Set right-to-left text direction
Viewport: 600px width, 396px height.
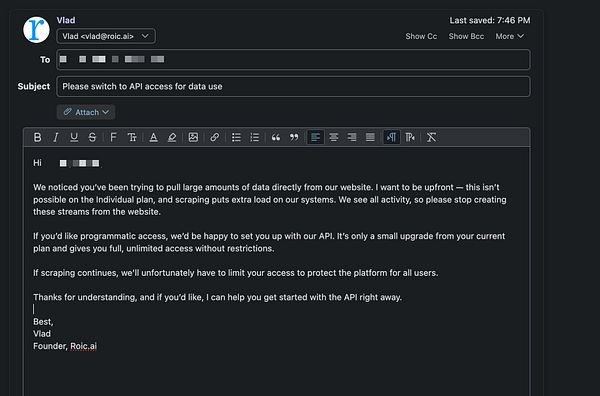(x=410, y=137)
